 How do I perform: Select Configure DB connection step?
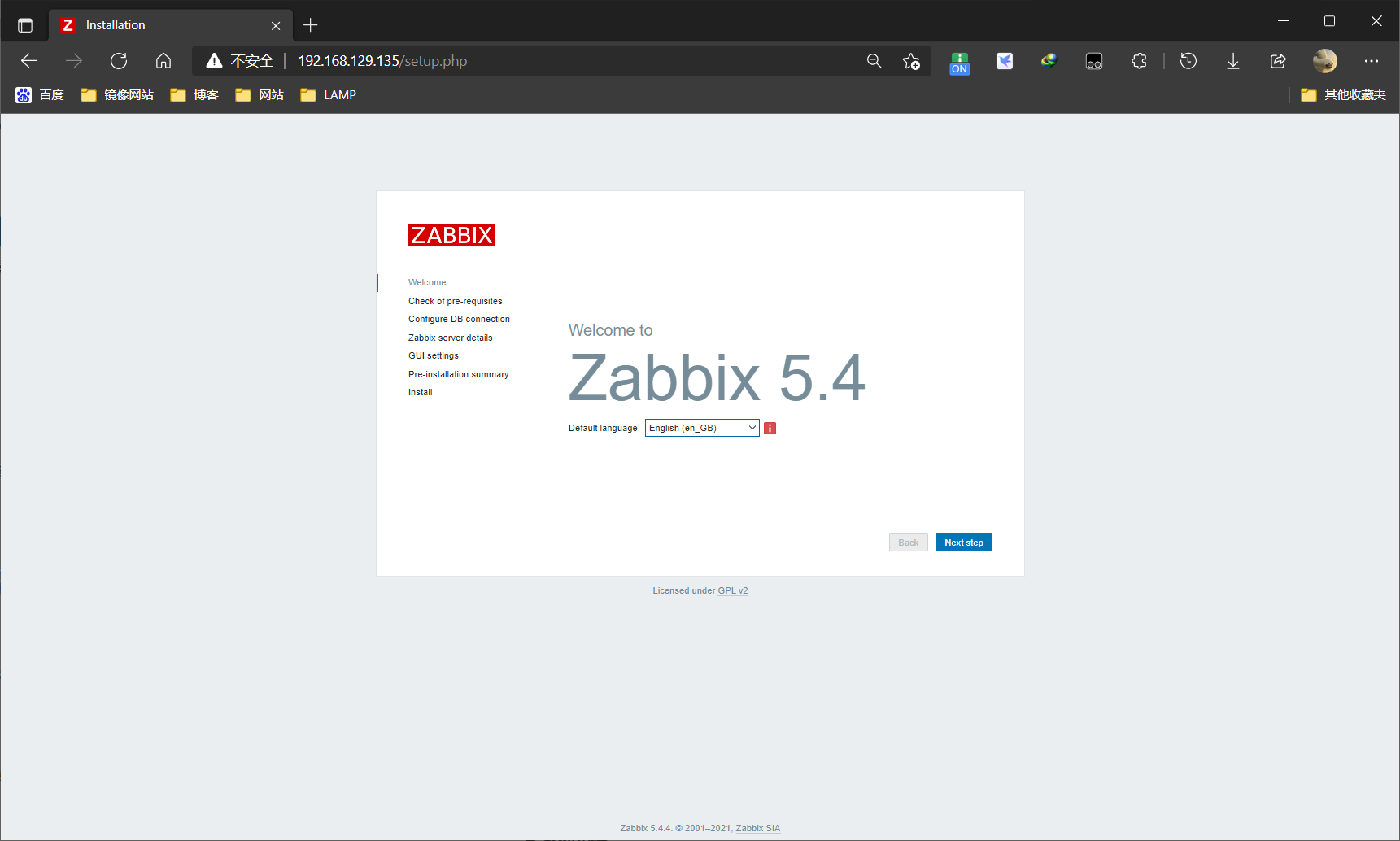click(459, 319)
